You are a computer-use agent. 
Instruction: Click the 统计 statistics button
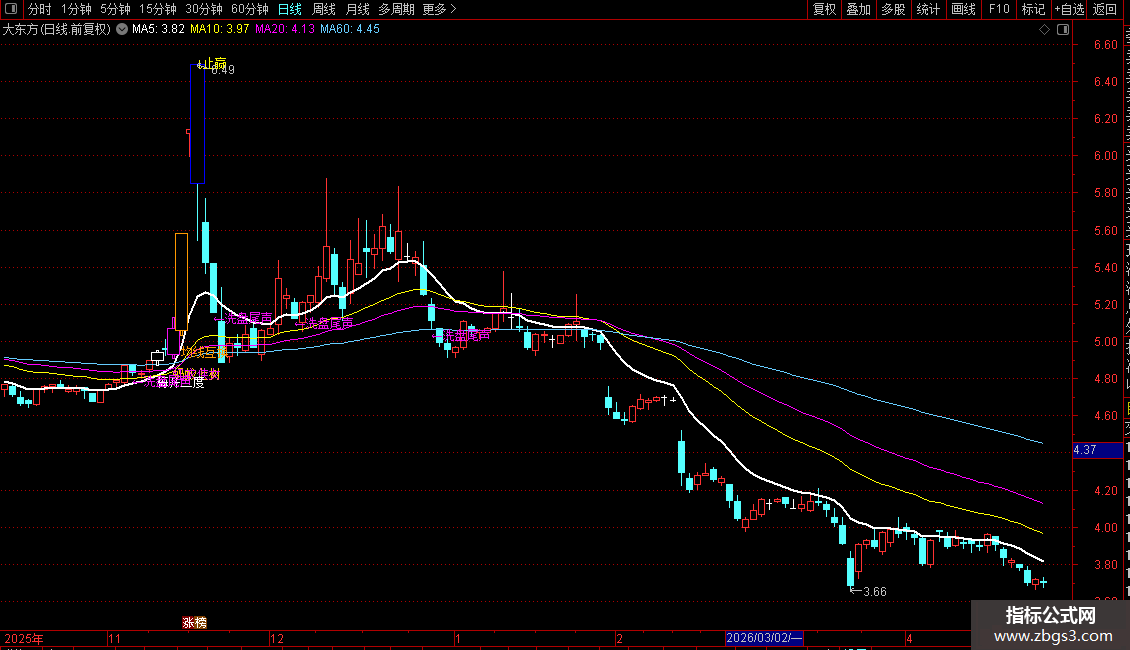[928, 9]
